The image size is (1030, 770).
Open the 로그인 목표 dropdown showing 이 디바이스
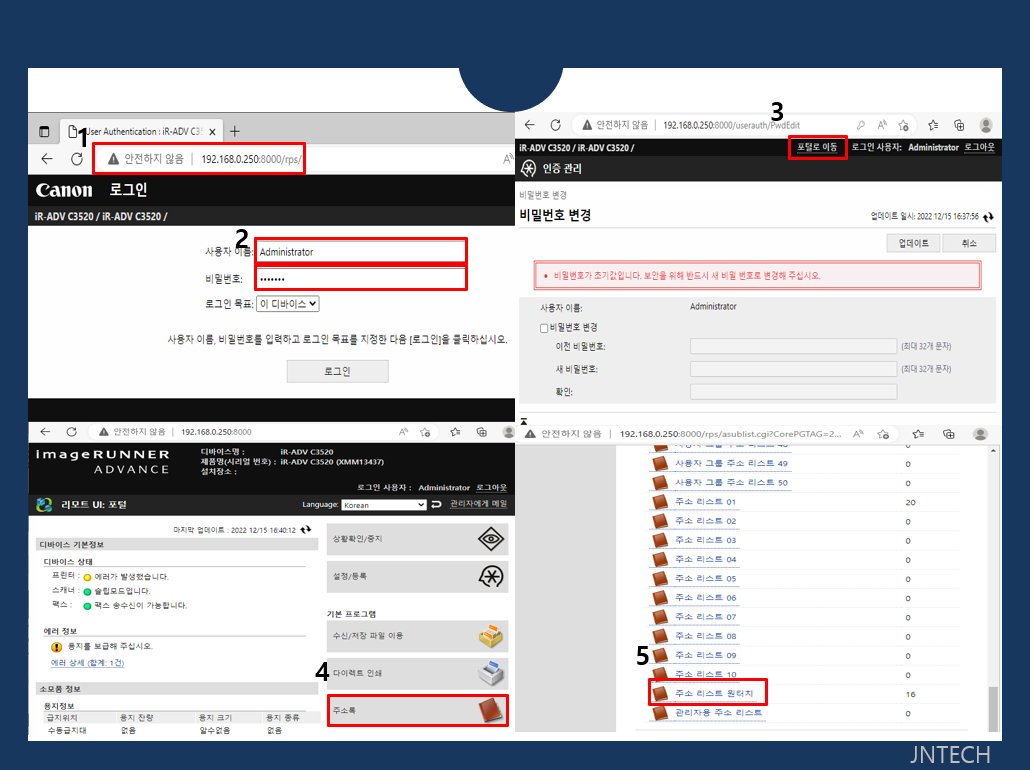coord(288,304)
